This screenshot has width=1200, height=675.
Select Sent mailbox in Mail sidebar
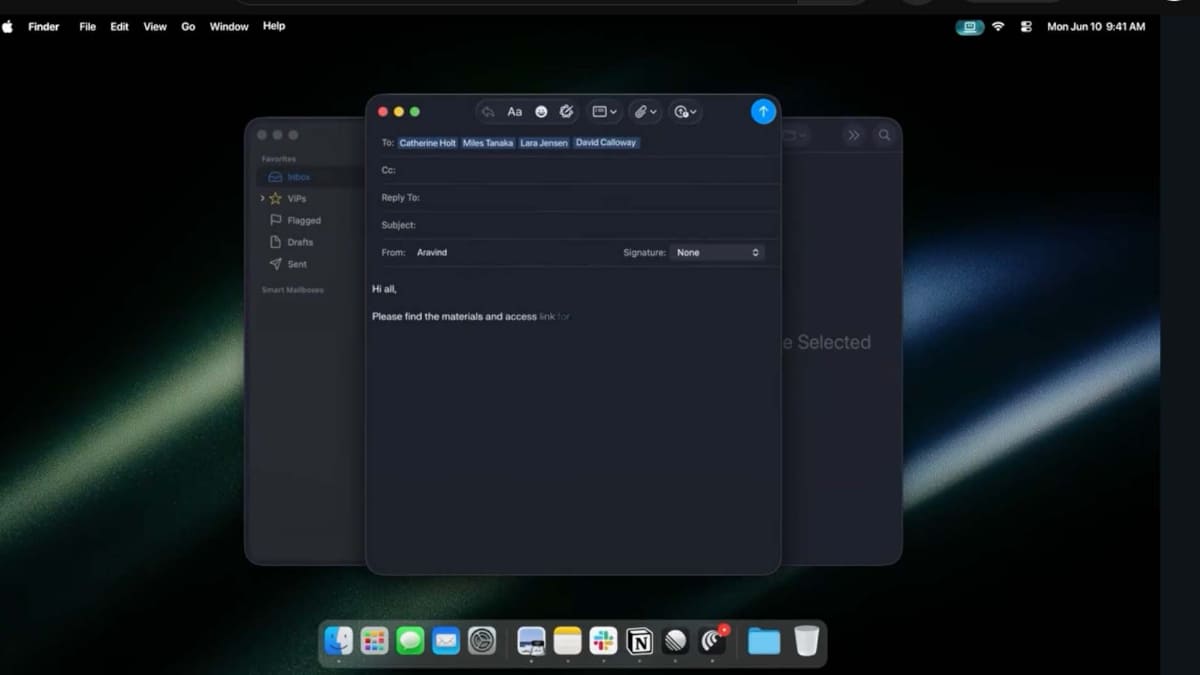click(x=288, y=264)
